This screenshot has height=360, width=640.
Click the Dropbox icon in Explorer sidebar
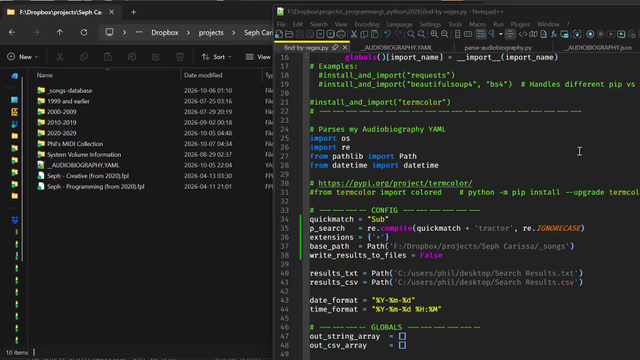pos(15,220)
